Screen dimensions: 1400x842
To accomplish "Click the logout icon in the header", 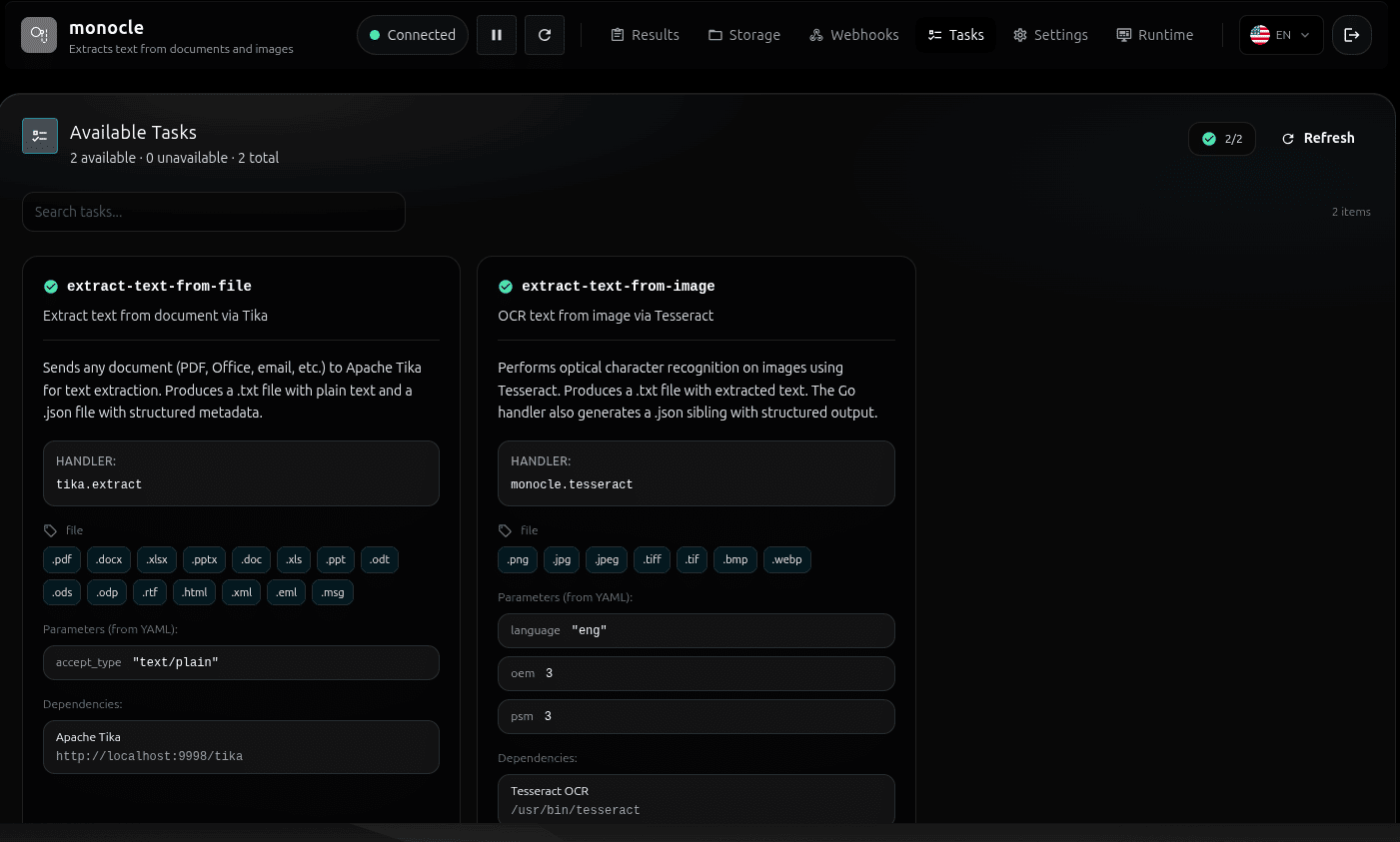I will click(1352, 35).
